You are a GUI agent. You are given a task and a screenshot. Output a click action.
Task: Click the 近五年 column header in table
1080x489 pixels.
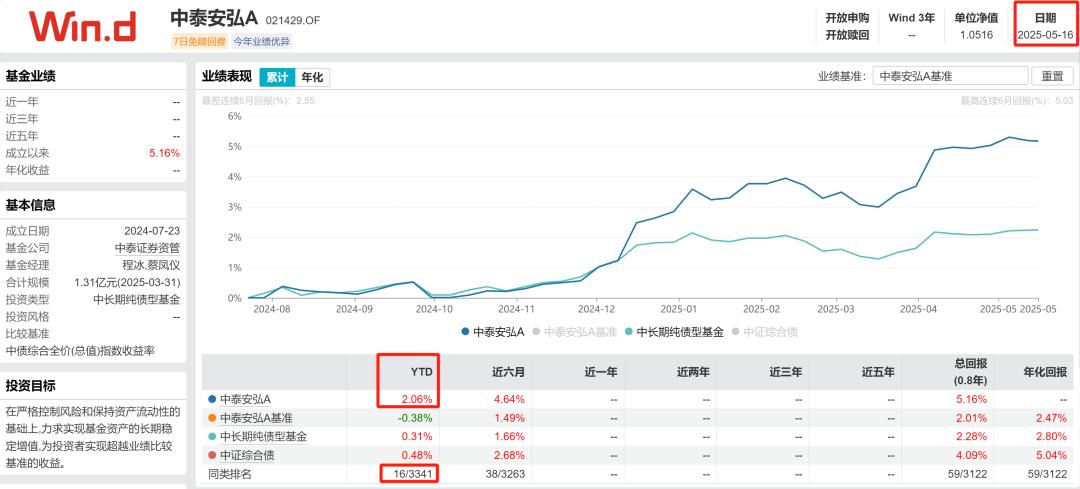[878, 372]
